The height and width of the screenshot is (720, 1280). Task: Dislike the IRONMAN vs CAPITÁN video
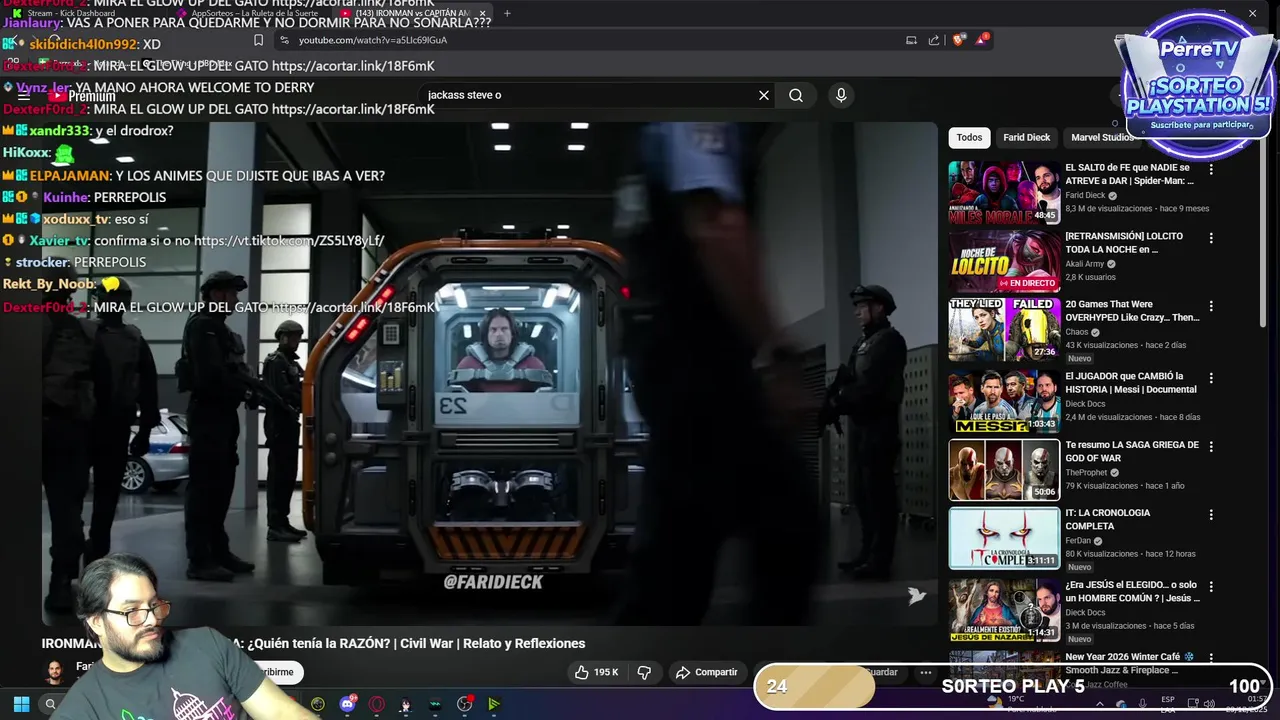[x=645, y=672]
